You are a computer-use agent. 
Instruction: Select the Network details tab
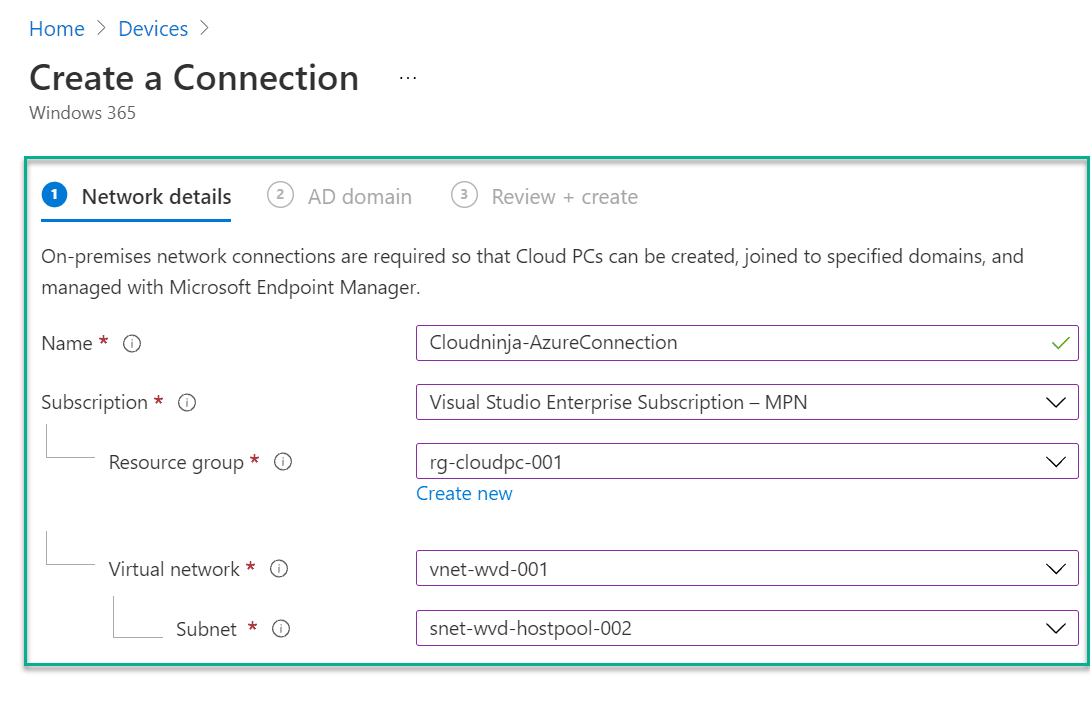click(x=136, y=197)
